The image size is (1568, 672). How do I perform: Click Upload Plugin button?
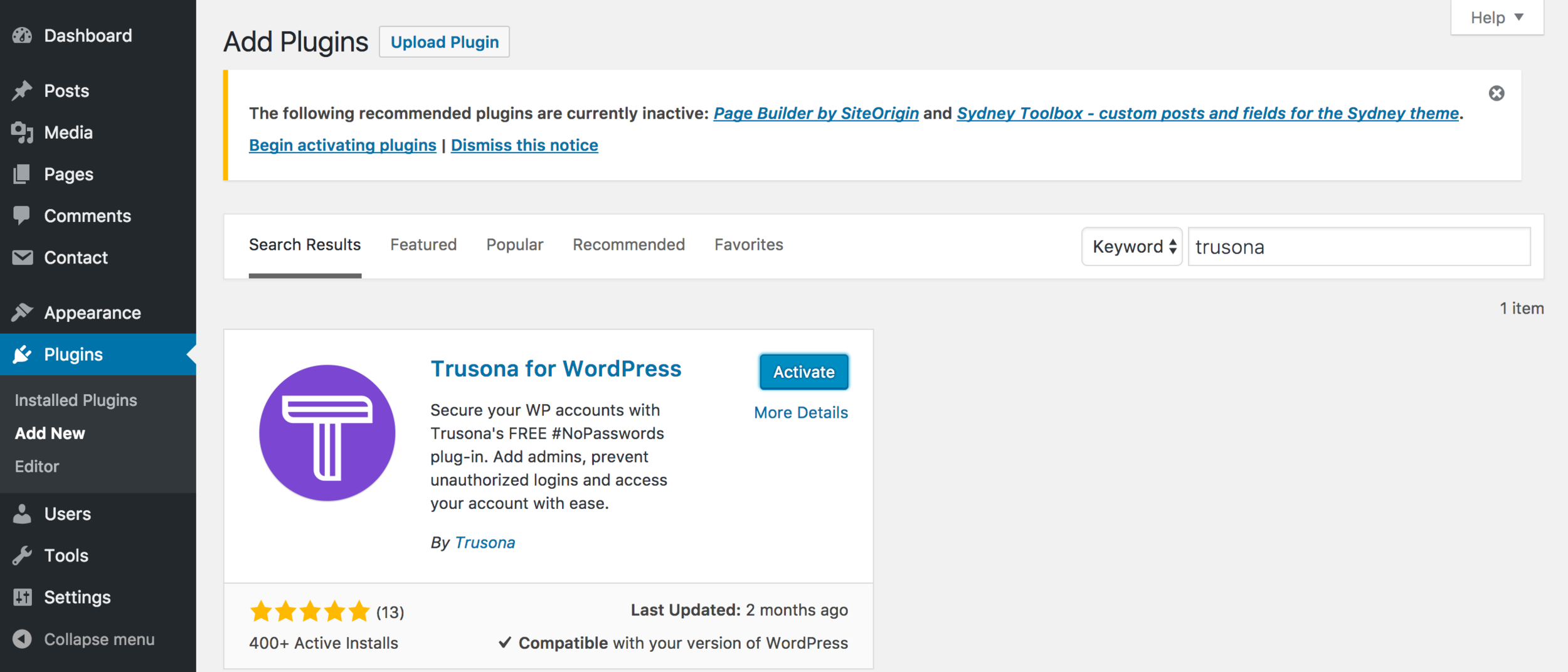coord(445,42)
